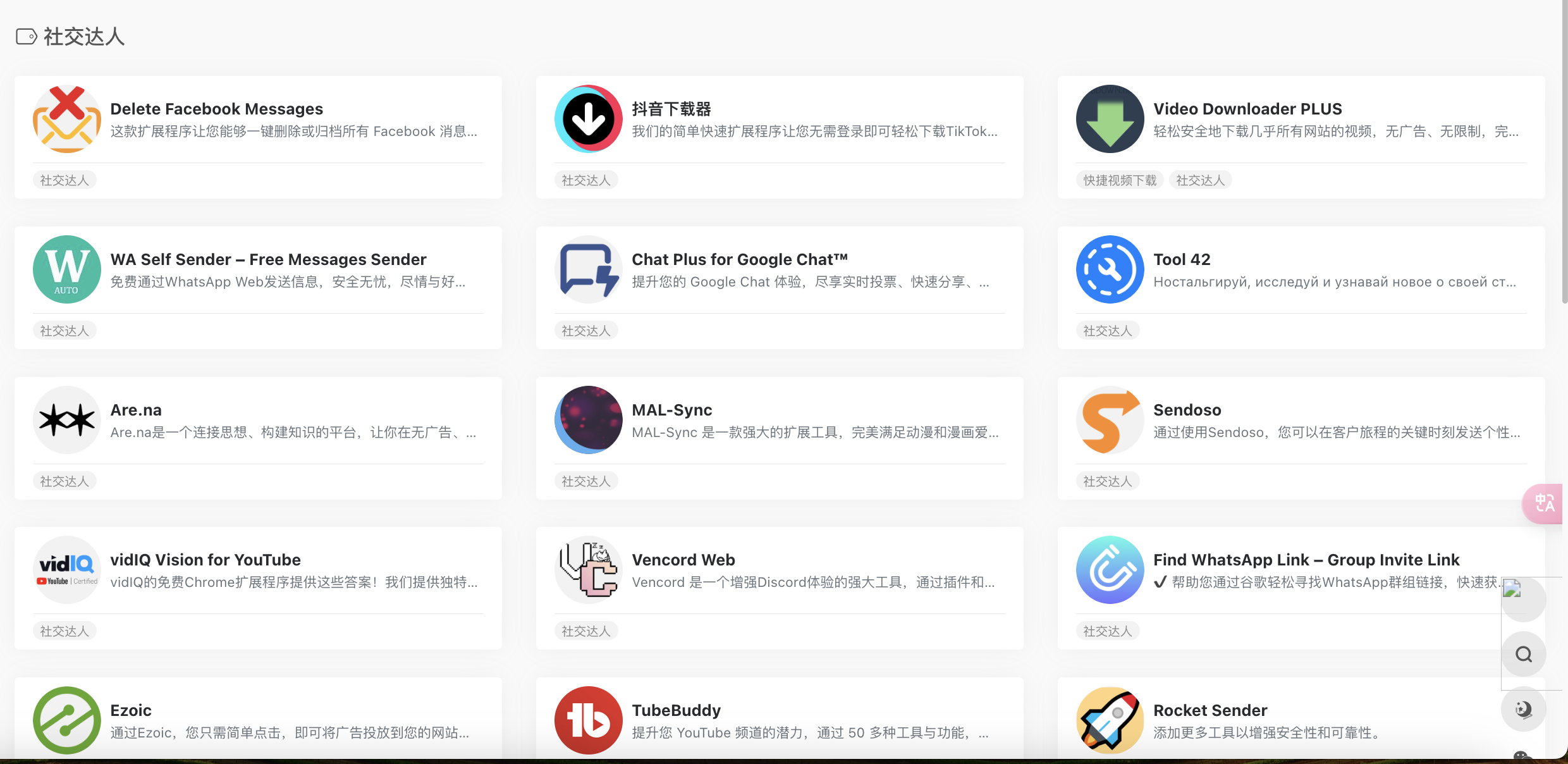Open the Are.na black star icon
This screenshot has width=1568, height=764.
pos(67,420)
